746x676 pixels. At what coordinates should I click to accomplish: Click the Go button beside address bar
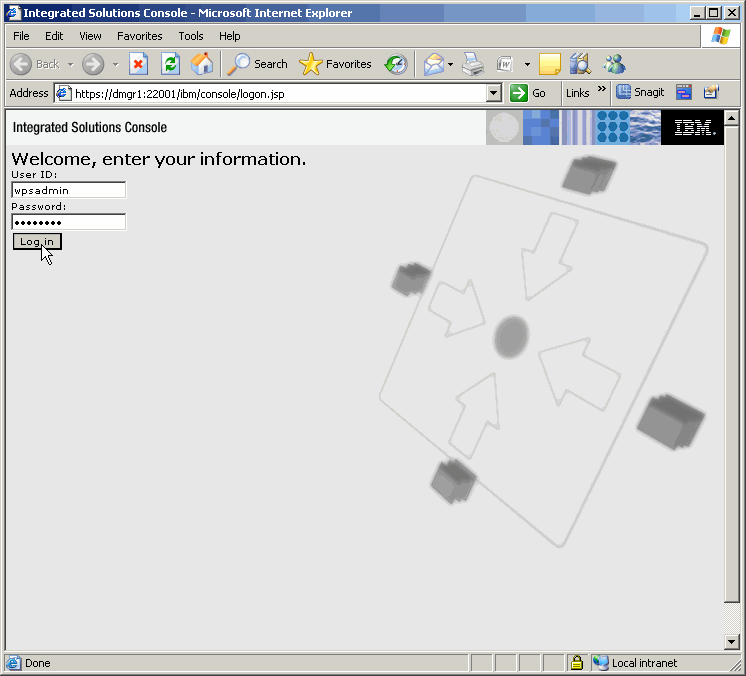click(529, 93)
